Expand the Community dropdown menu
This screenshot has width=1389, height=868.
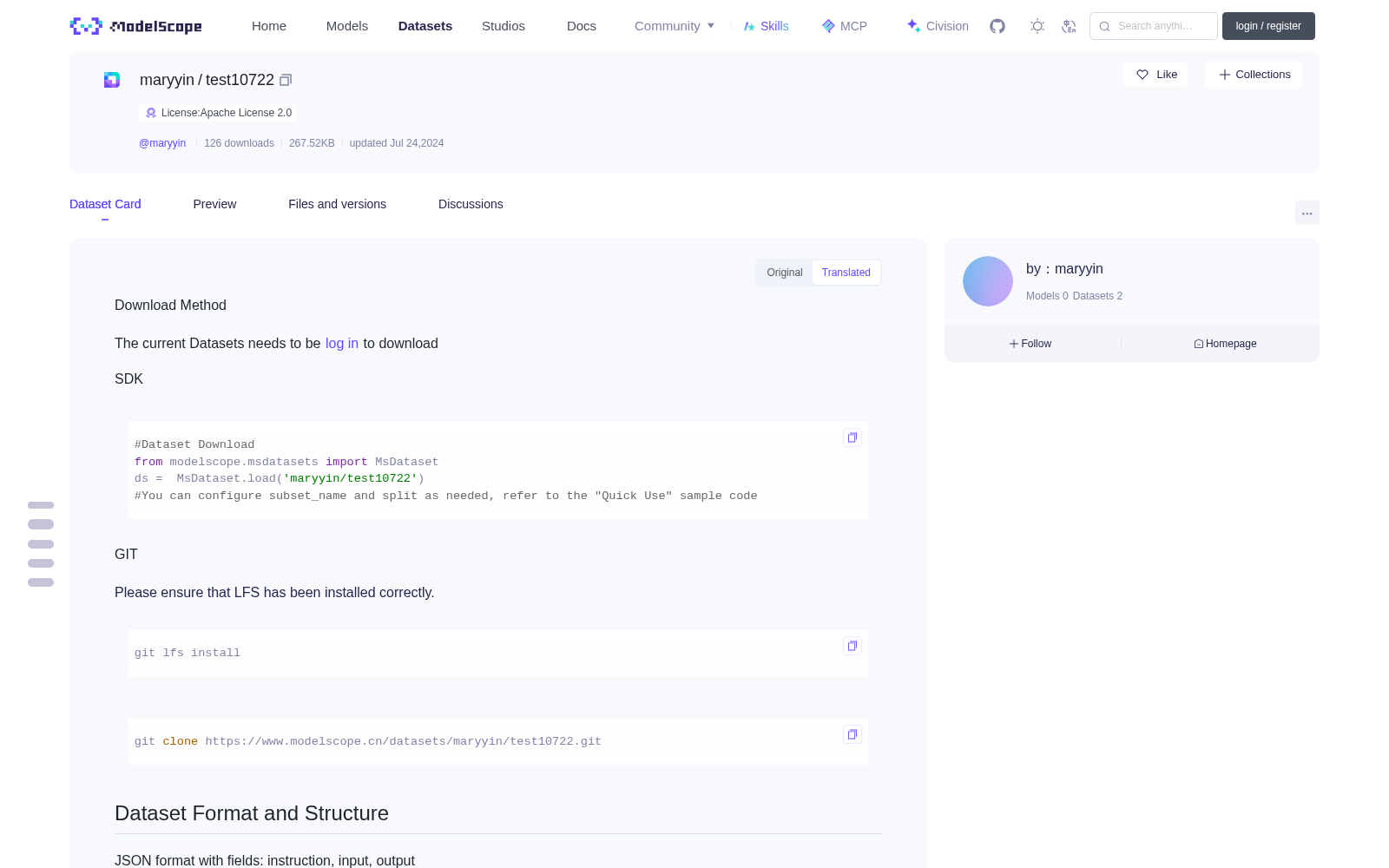pyautogui.click(x=675, y=26)
